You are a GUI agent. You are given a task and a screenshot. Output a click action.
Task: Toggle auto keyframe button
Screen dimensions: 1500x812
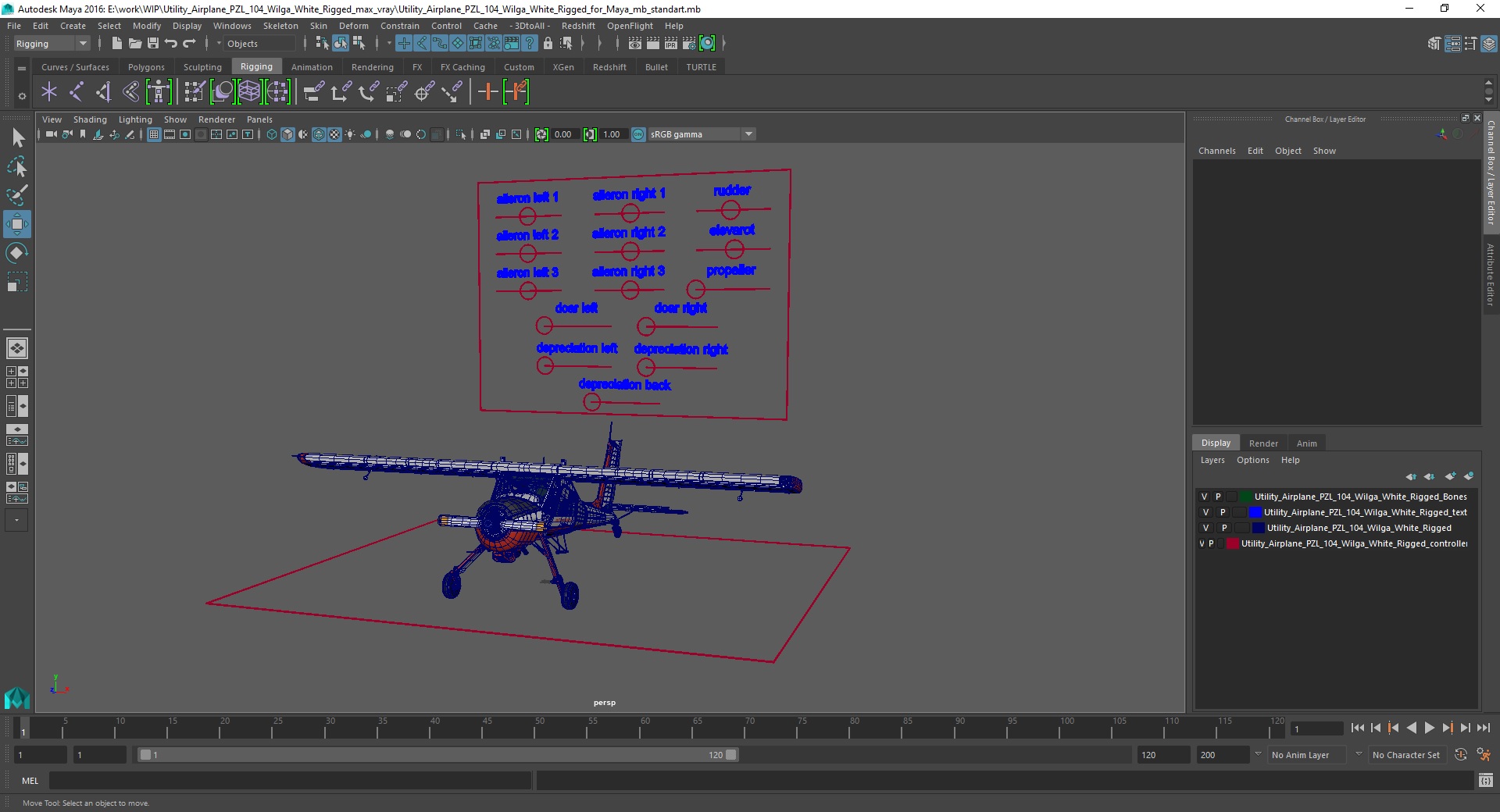point(1461,755)
